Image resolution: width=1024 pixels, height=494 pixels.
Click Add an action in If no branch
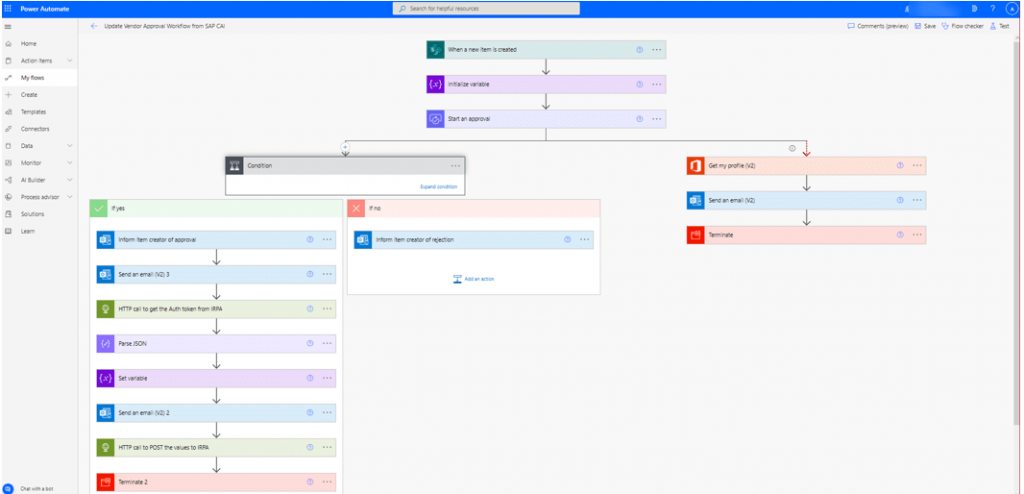point(474,279)
